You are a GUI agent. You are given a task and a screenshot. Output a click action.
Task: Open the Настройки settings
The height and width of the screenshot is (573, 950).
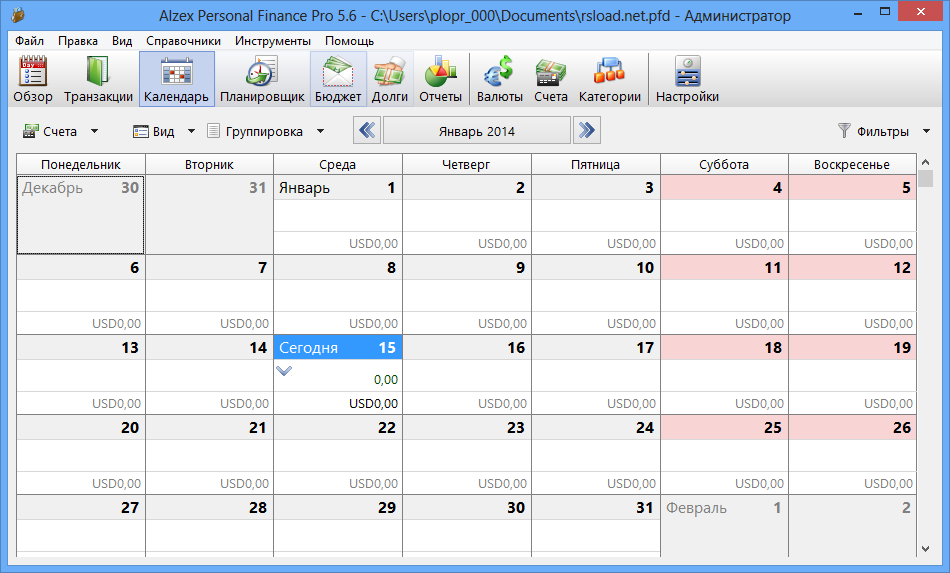[687, 79]
